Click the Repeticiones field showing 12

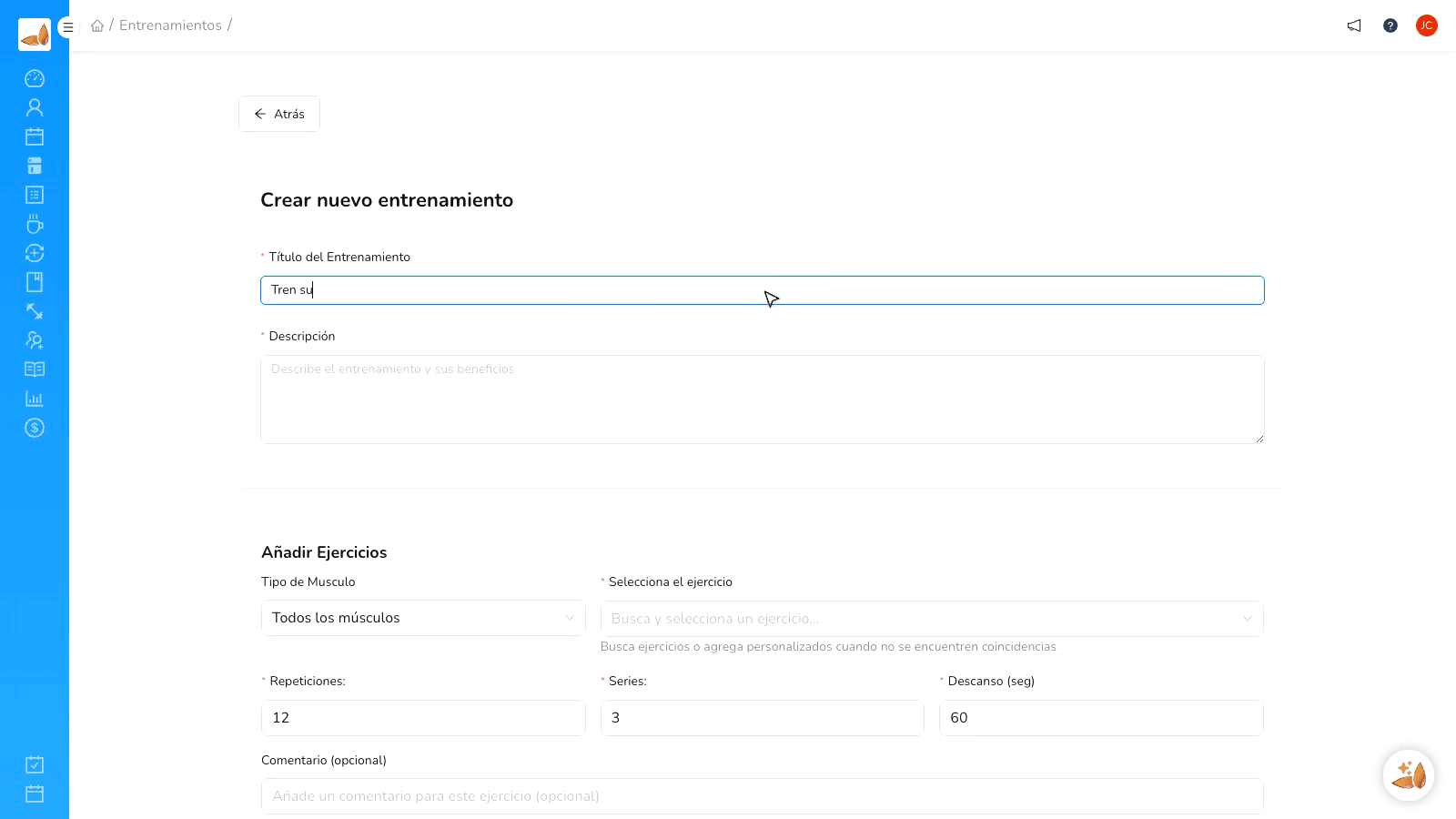pos(423,718)
